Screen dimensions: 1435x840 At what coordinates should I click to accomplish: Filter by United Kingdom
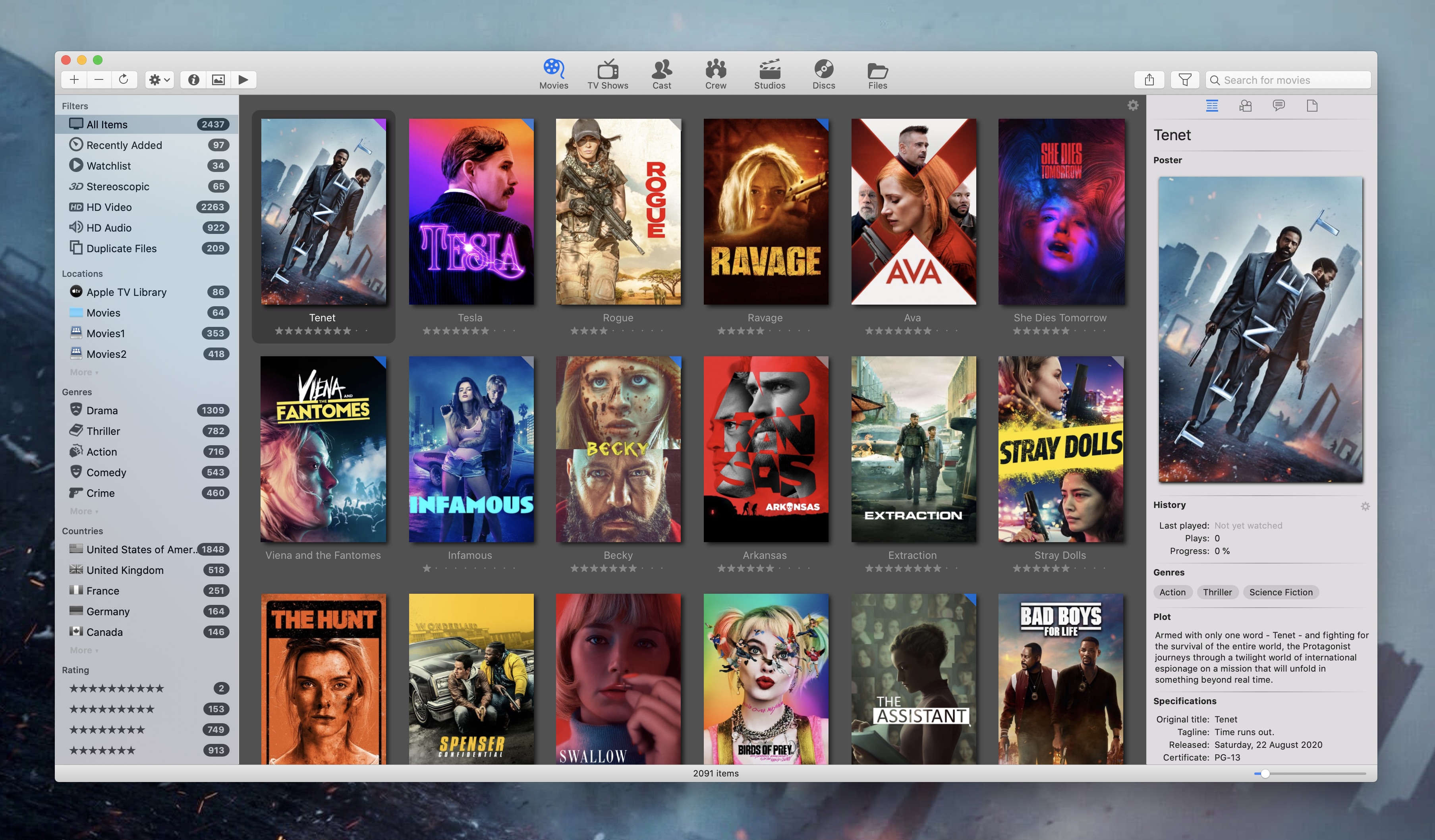[146, 570]
